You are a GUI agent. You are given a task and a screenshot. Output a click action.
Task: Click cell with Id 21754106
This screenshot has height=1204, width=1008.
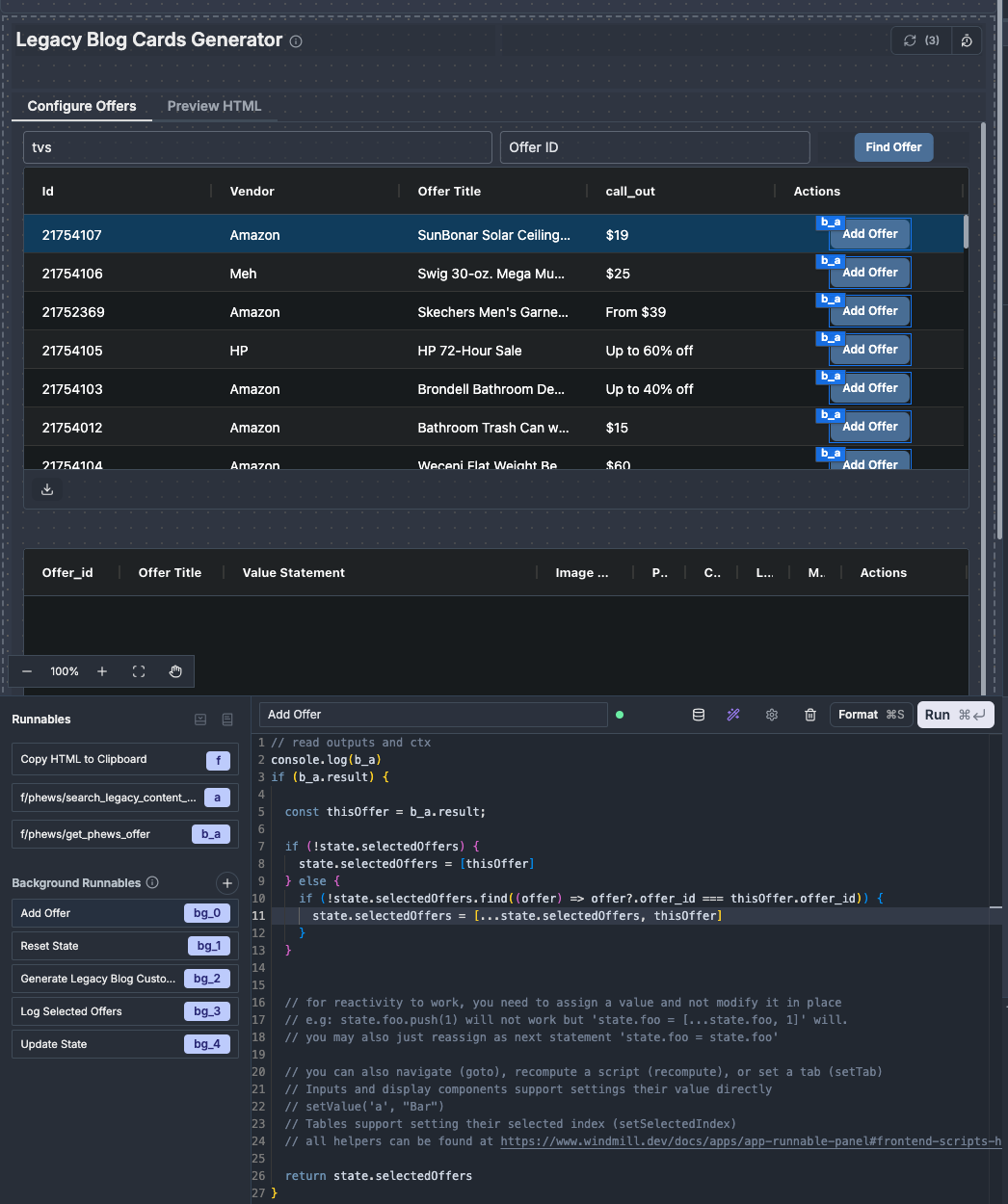point(118,274)
